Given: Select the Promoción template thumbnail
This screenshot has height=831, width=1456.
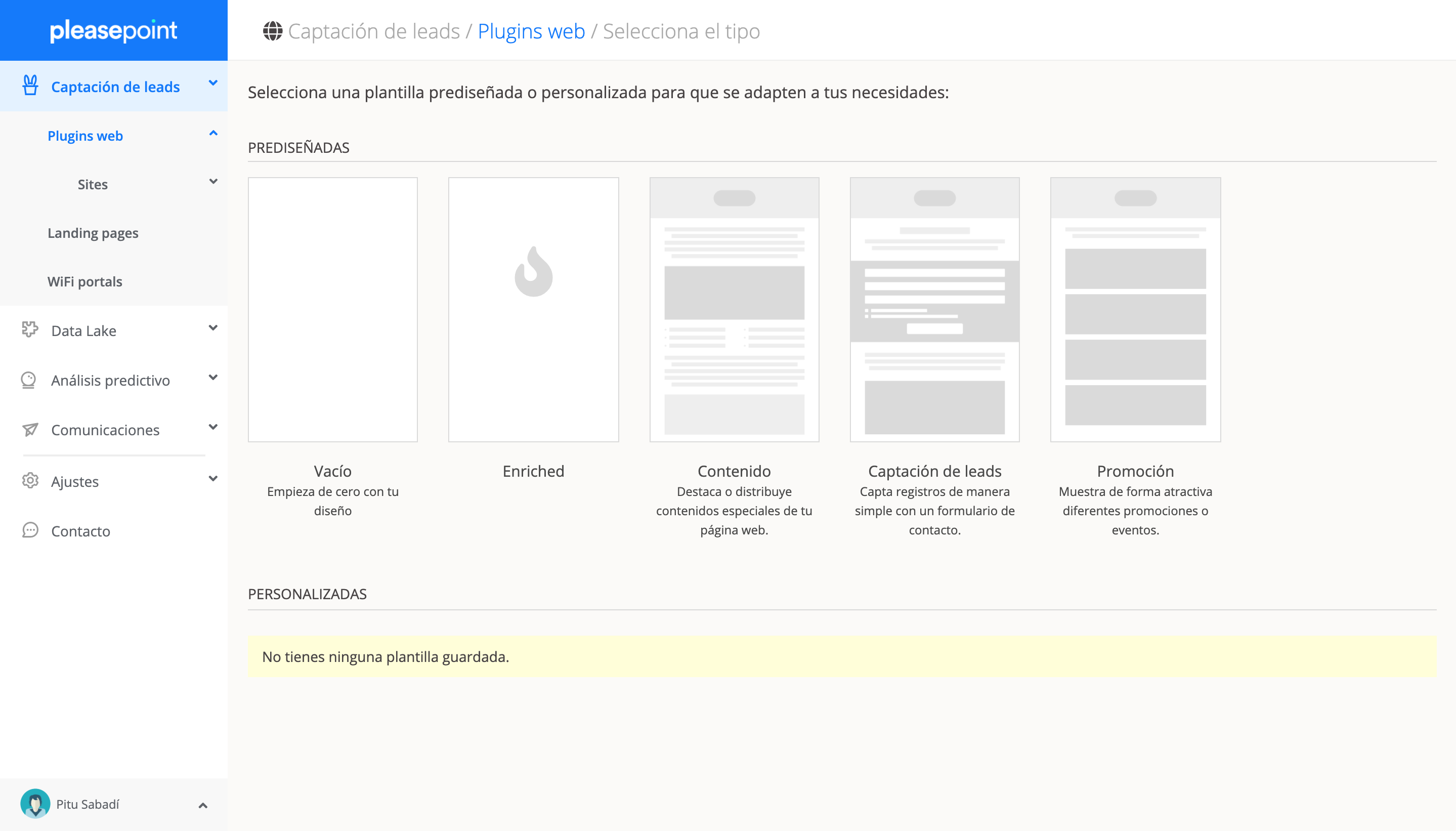Looking at the screenshot, I should pyautogui.click(x=1135, y=309).
